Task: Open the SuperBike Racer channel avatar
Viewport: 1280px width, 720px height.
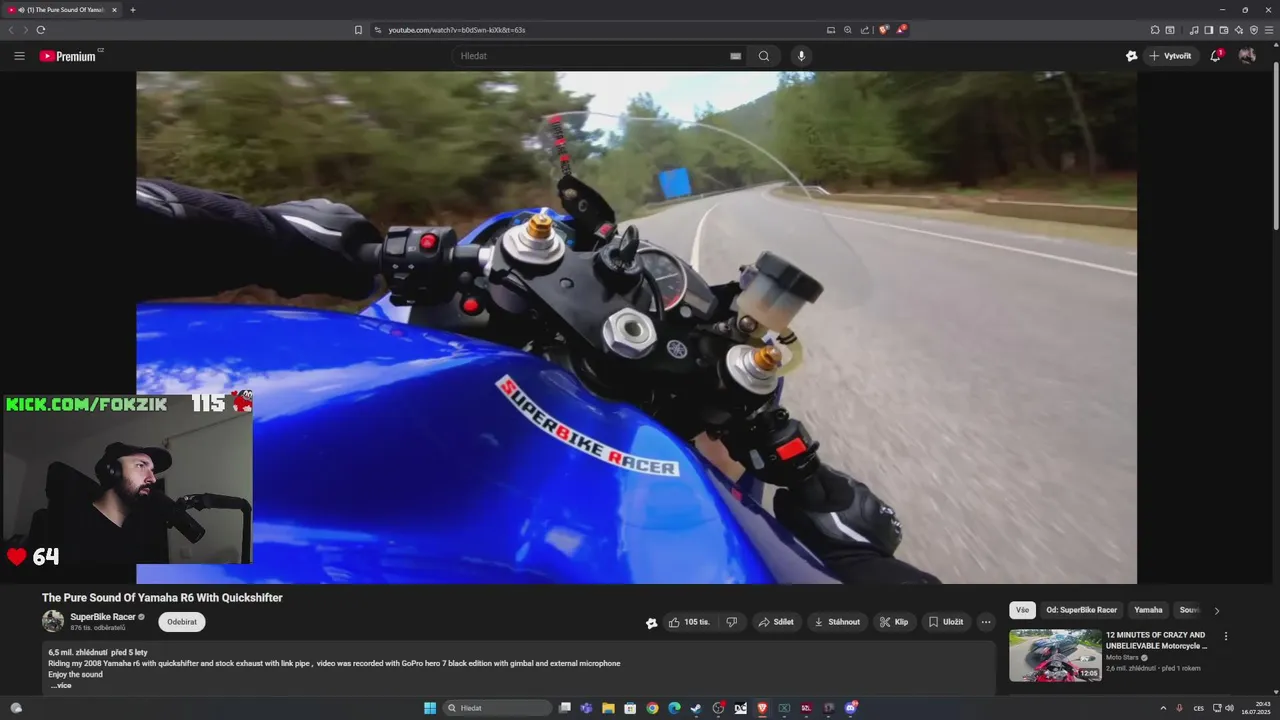Action: click(x=53, y=621)
